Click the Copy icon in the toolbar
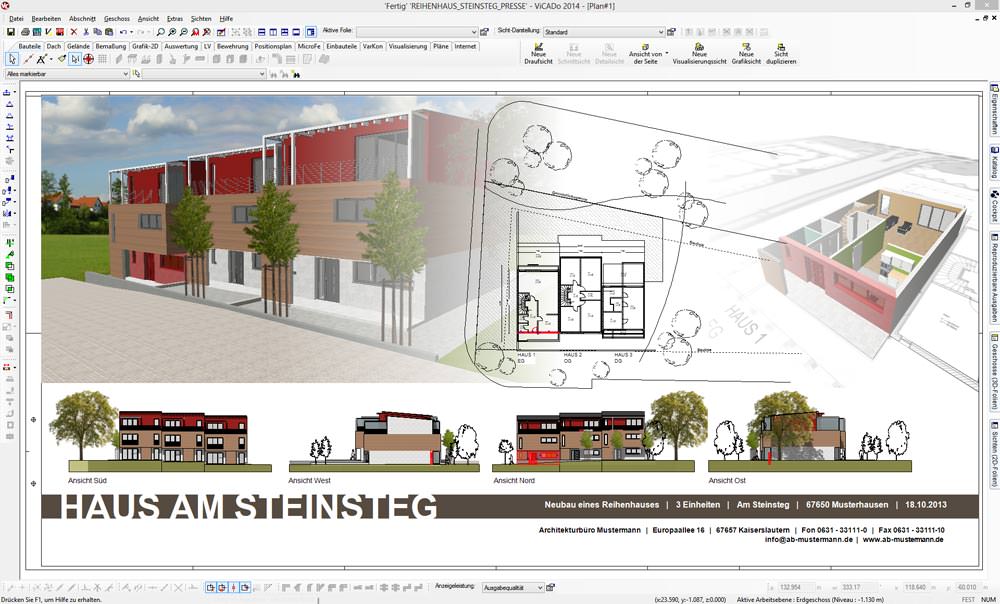Screen dimensions: 1000x604 97,32
